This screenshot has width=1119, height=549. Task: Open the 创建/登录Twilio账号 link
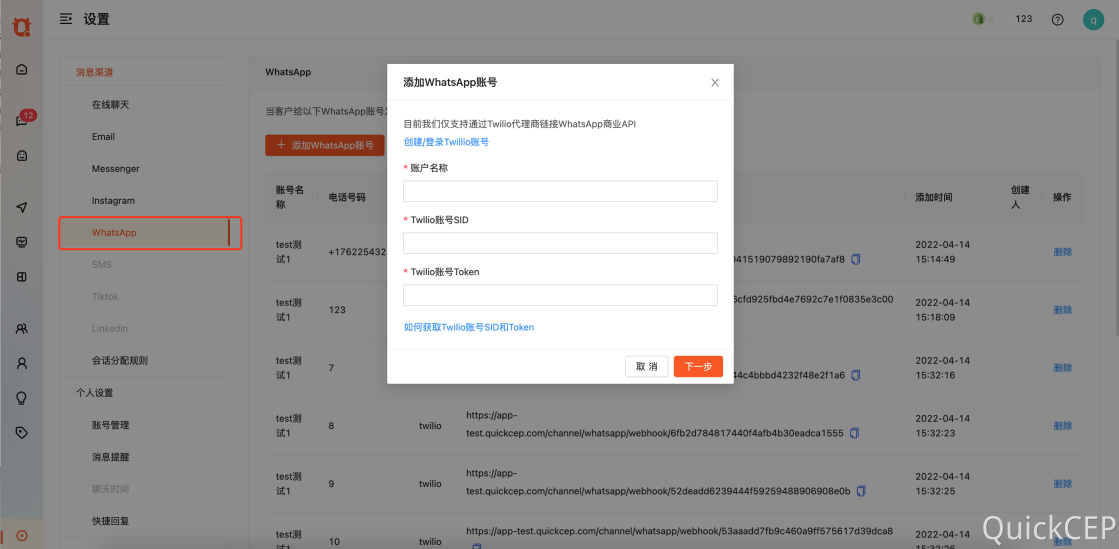click(446, 142)
